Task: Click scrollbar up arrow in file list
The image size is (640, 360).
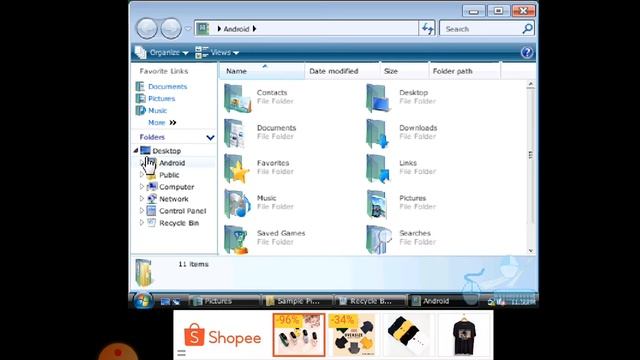Action: pos(531,84)
